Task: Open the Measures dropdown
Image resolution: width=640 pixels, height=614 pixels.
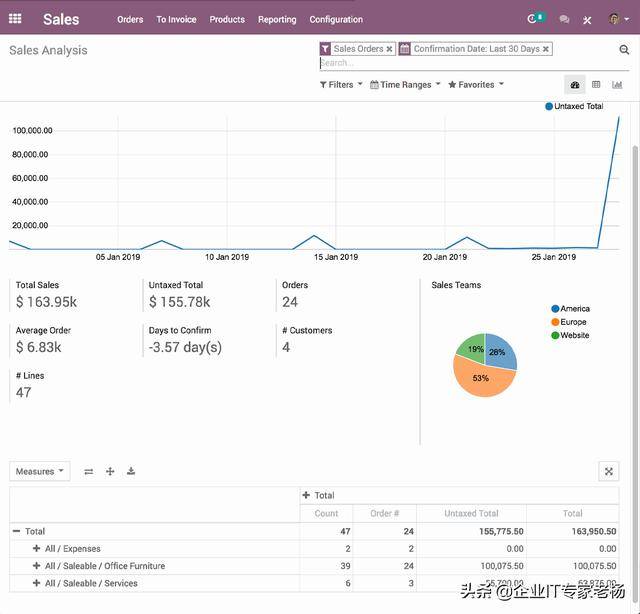Action: point(39,471)
